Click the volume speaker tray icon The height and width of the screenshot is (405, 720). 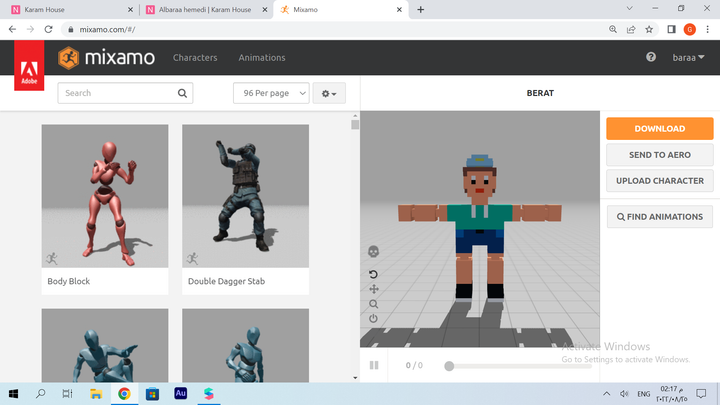coord(624,394)
